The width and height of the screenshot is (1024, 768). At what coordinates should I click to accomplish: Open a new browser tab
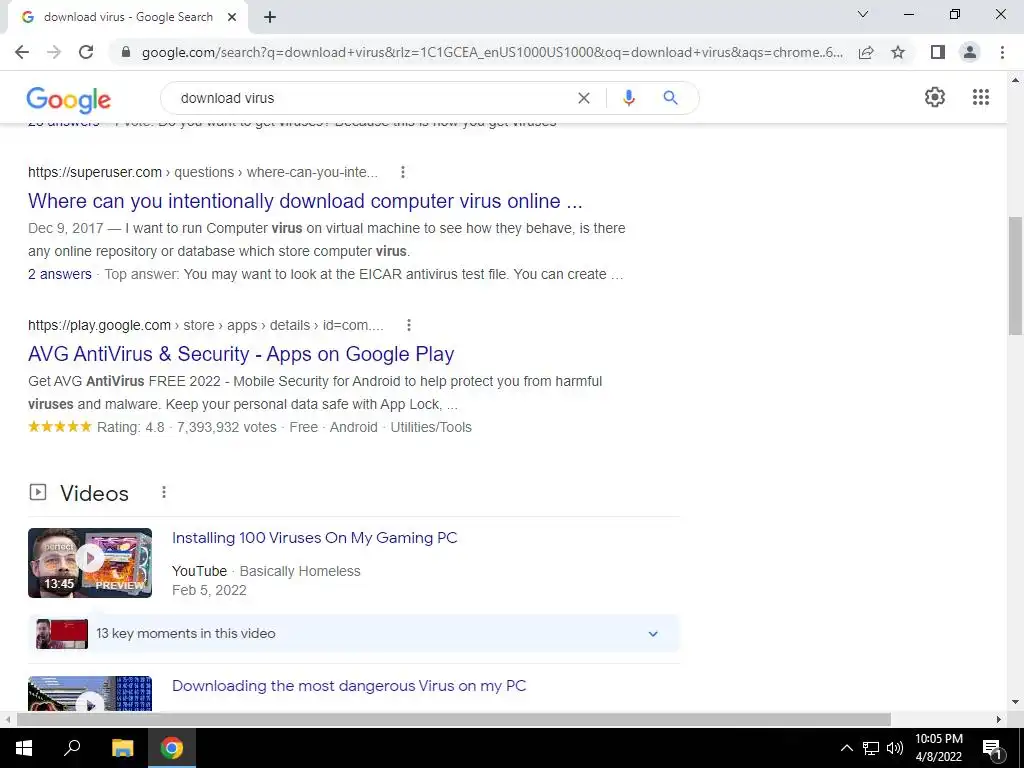(x=270, y=18)
